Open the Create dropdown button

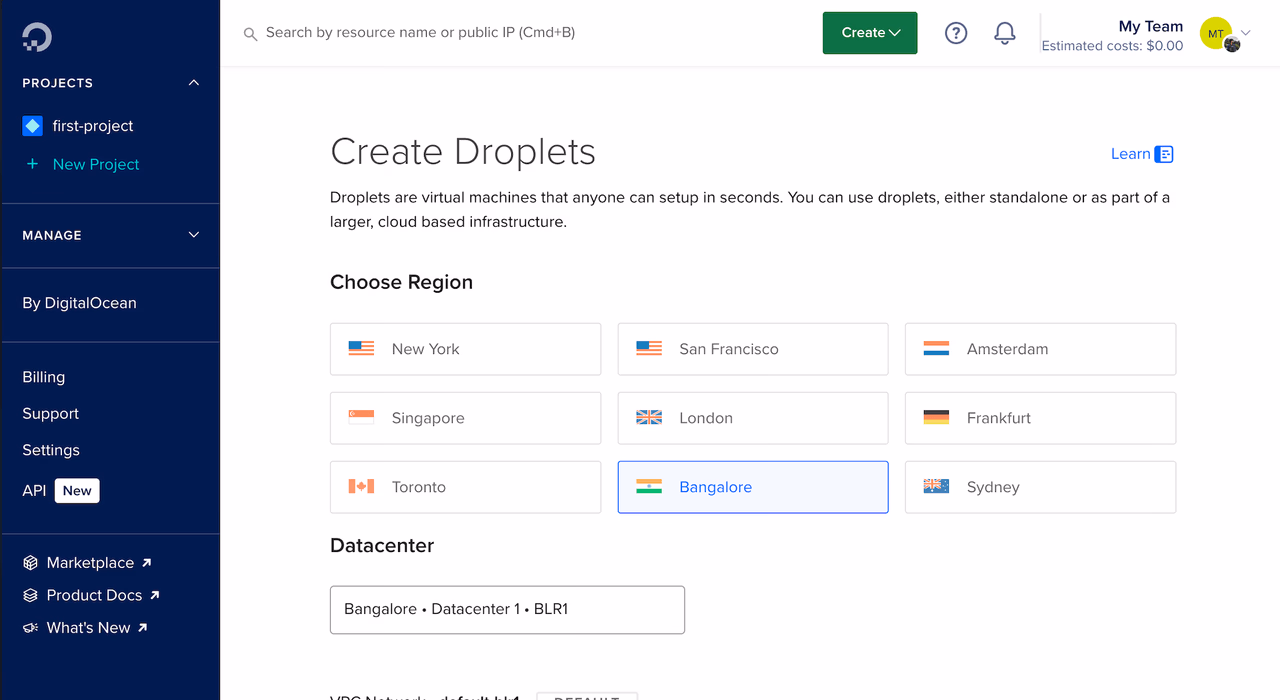click(870, 33)
